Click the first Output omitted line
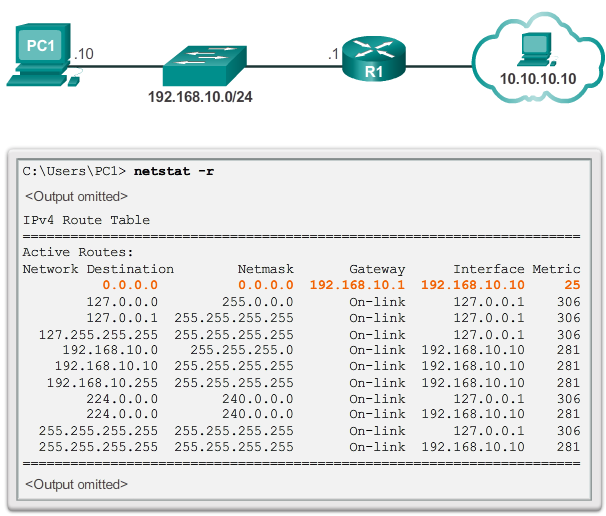606x516 pixels. 77,196
